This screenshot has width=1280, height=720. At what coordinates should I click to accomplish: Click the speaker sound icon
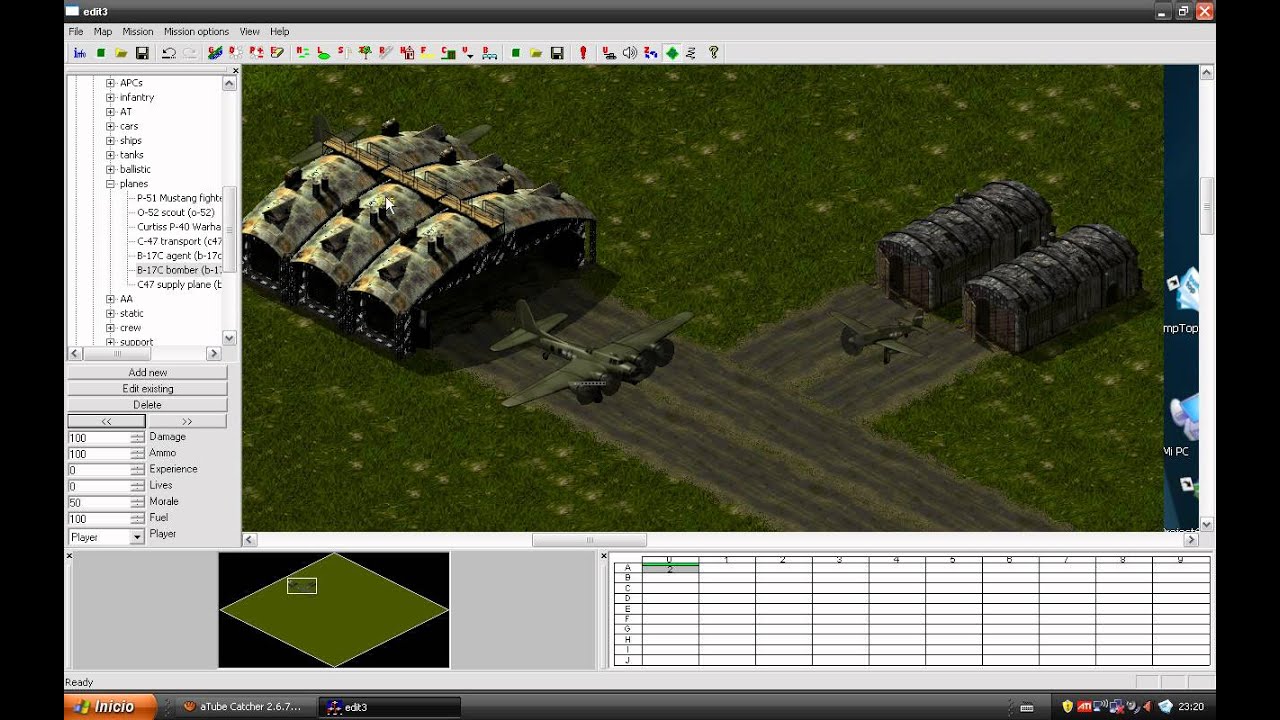click(x=630, y=52)
